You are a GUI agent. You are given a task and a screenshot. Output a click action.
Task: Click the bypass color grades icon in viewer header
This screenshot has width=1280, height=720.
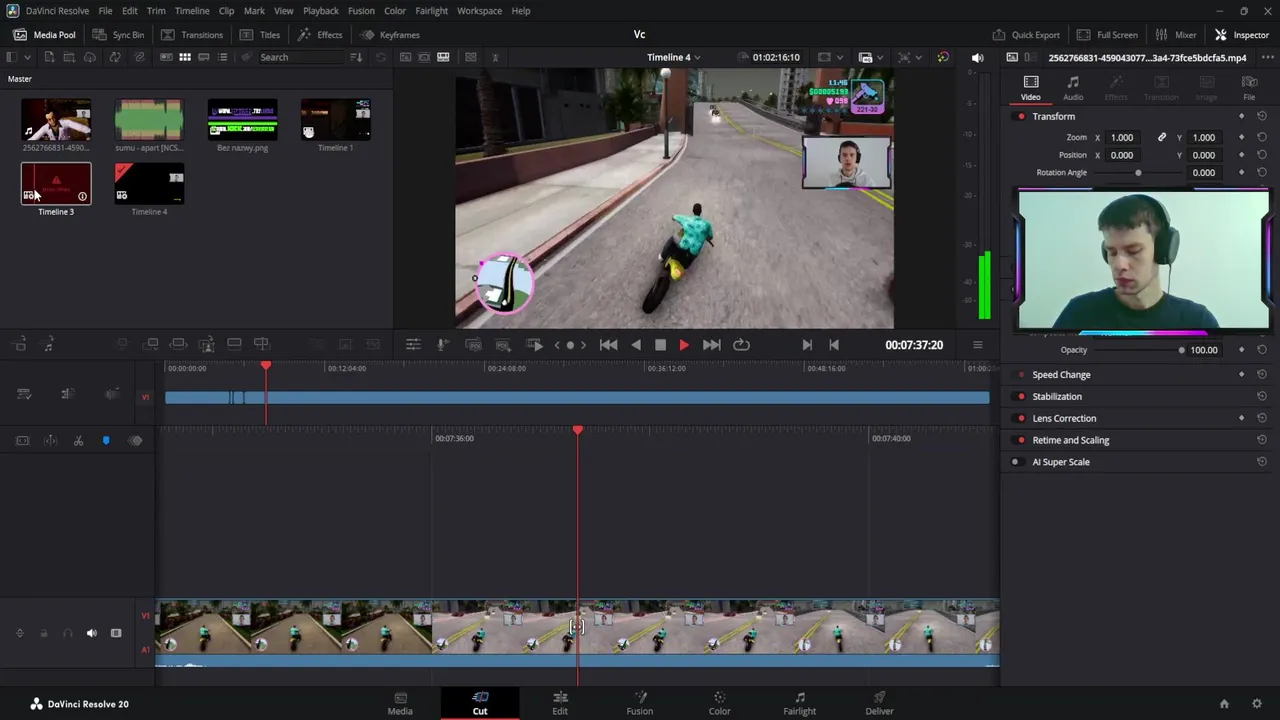[943, 57]
